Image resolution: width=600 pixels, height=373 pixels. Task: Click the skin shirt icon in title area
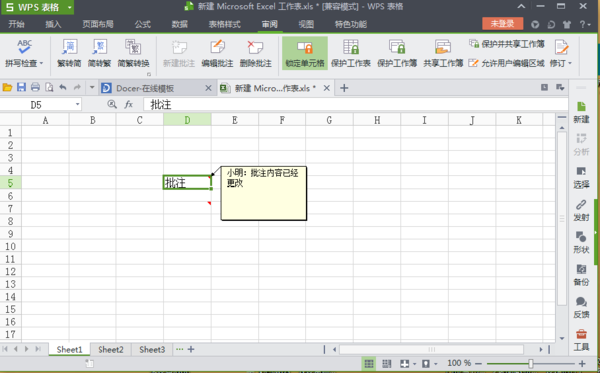click(x=567, y=24)
